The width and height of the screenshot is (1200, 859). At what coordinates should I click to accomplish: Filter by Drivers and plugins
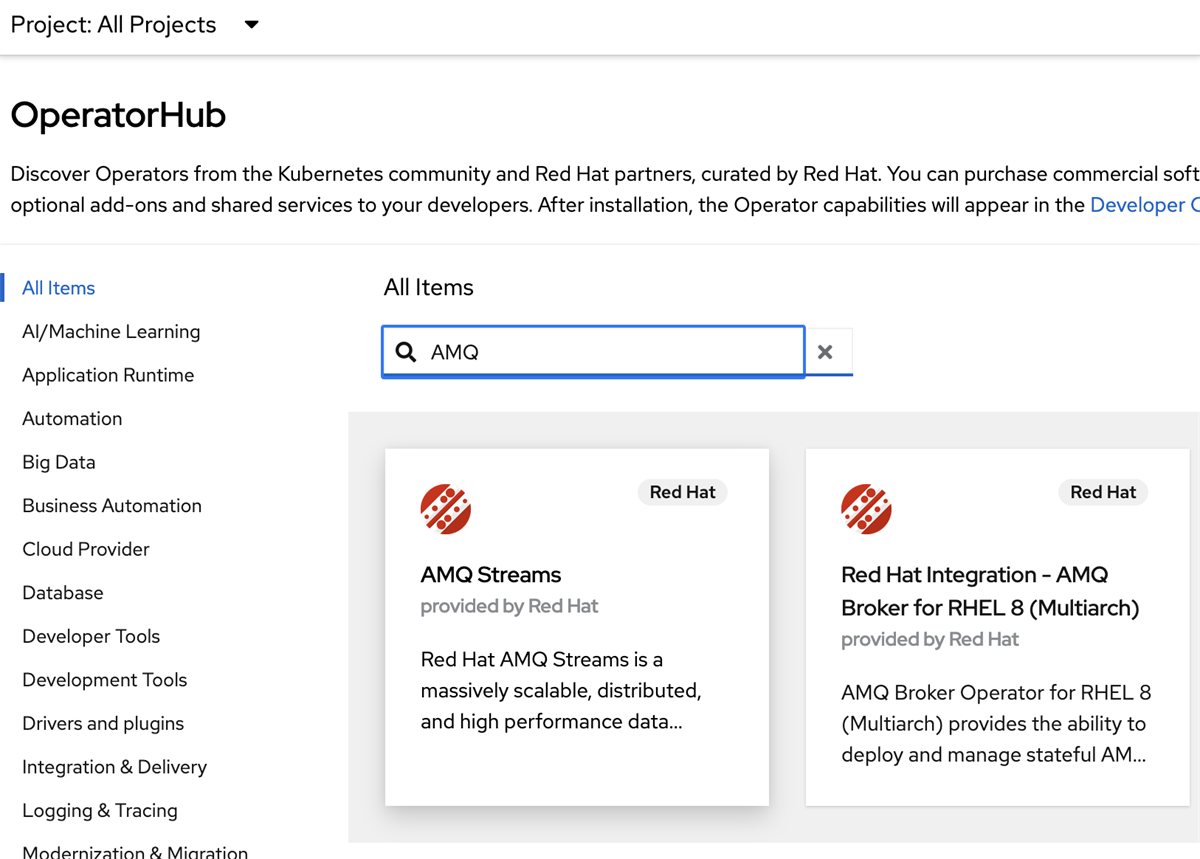click(x=103, y=723)
